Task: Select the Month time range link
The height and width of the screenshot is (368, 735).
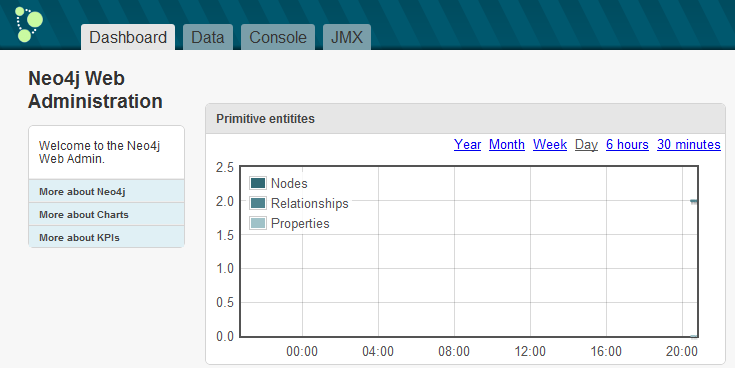Action: [507, 144]
